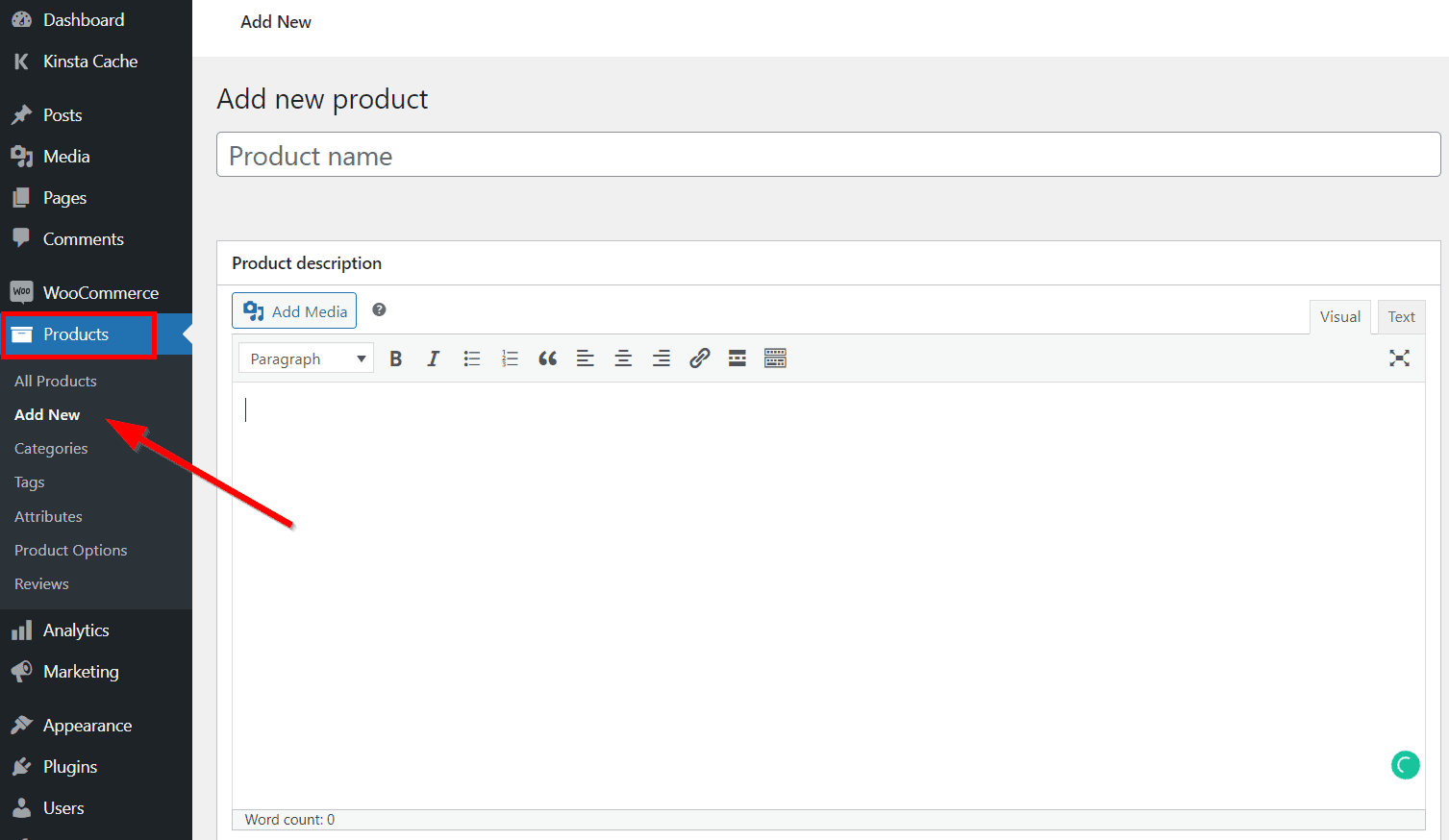Expand the Appearance sidebar menu
This screenshot has height=840, width=1449.
click(x=87, y=725)
